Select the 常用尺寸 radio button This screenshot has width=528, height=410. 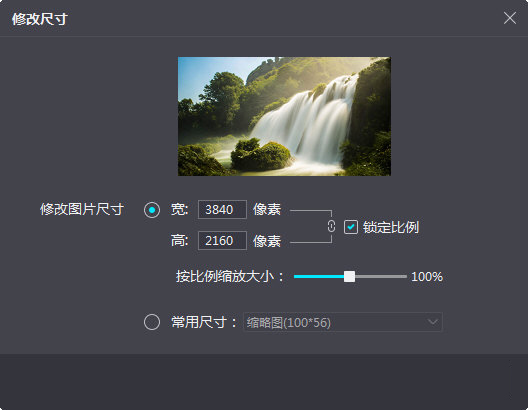point(152,322)
